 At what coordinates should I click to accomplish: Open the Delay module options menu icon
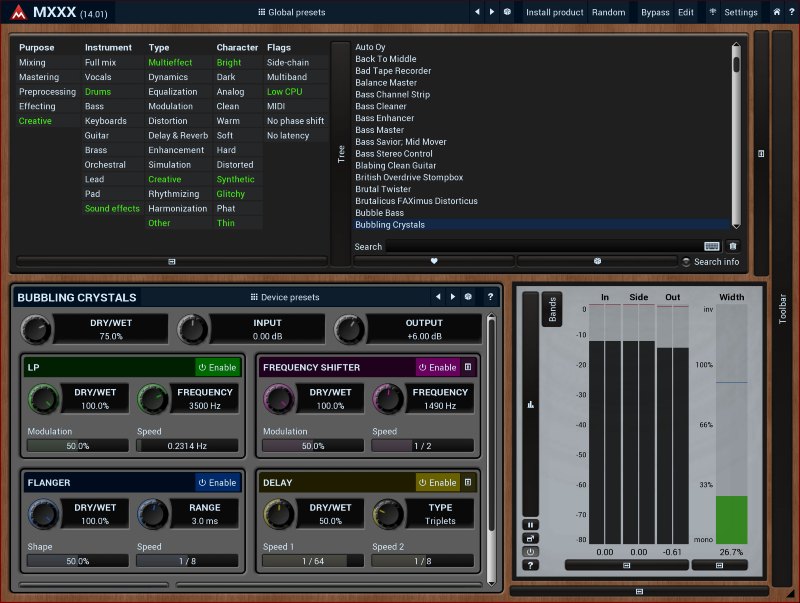pos(468,482)
